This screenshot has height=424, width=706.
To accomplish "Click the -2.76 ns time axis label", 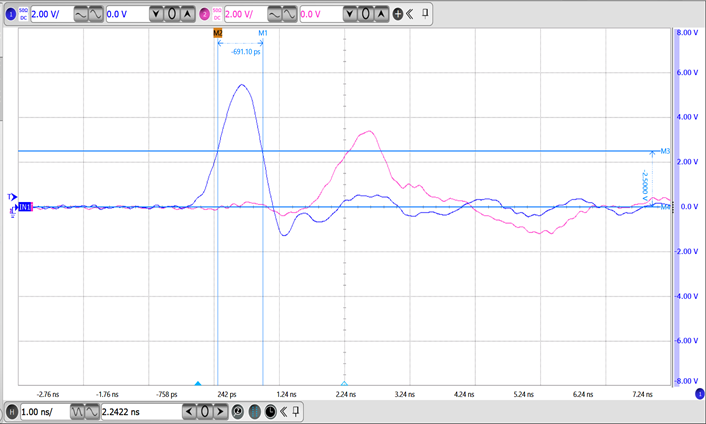I will pyautogui.click(x=48, y=395).
